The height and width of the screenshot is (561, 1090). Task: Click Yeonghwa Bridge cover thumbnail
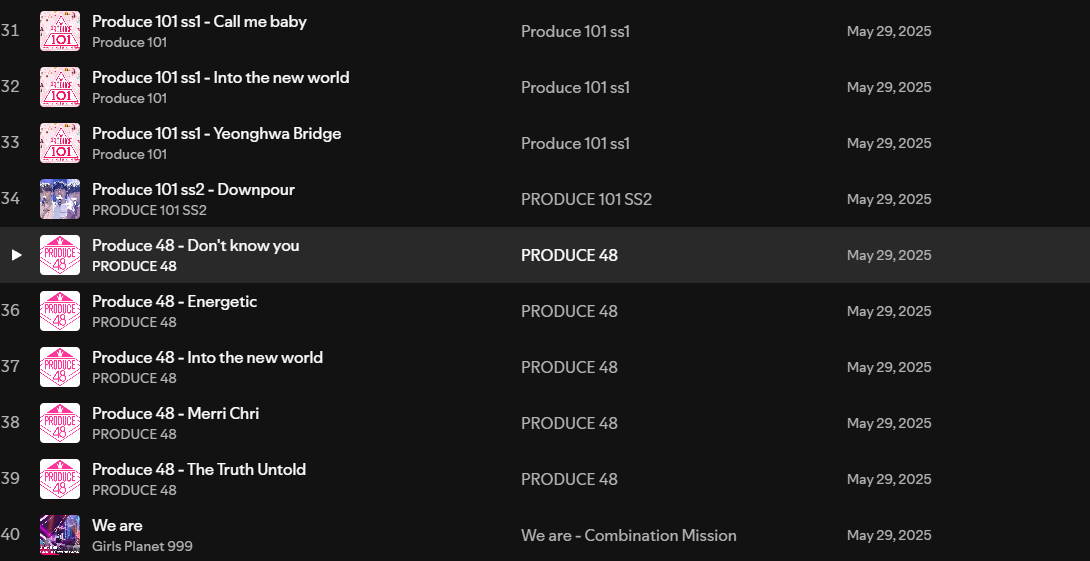pos(60,143)
